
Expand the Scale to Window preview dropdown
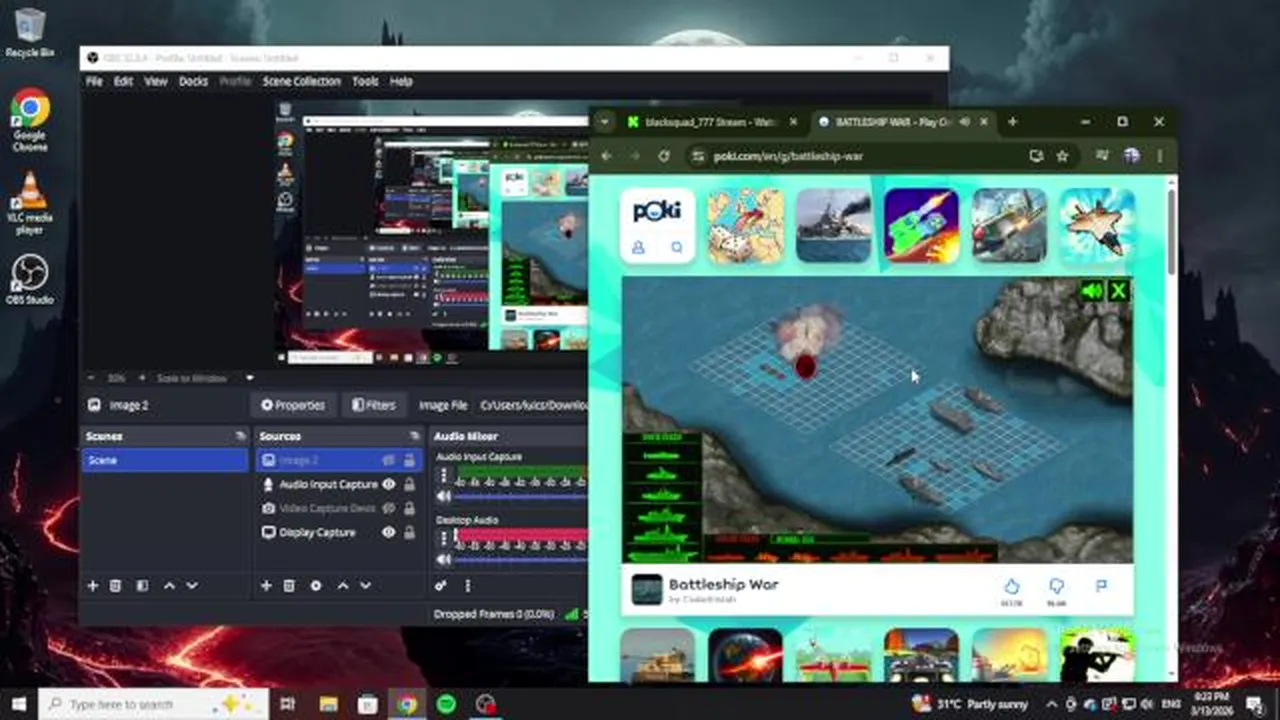click(x=250, y=378)
